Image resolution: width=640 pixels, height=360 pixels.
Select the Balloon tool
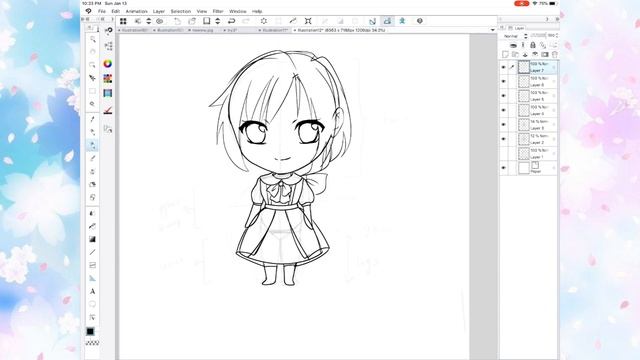pyautogui.click(x=93, y=304)
